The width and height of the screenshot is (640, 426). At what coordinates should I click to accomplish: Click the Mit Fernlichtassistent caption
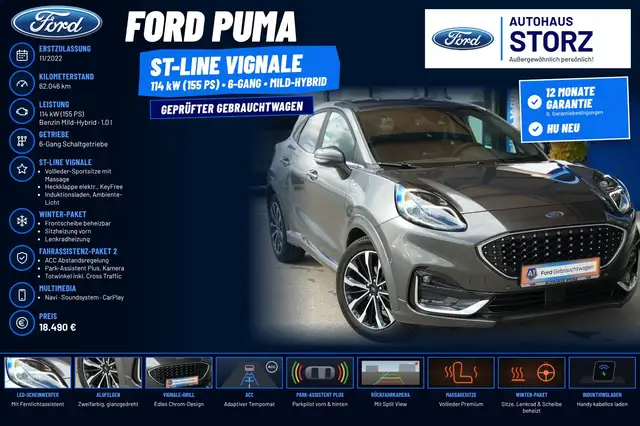click(x=38, y=404)
